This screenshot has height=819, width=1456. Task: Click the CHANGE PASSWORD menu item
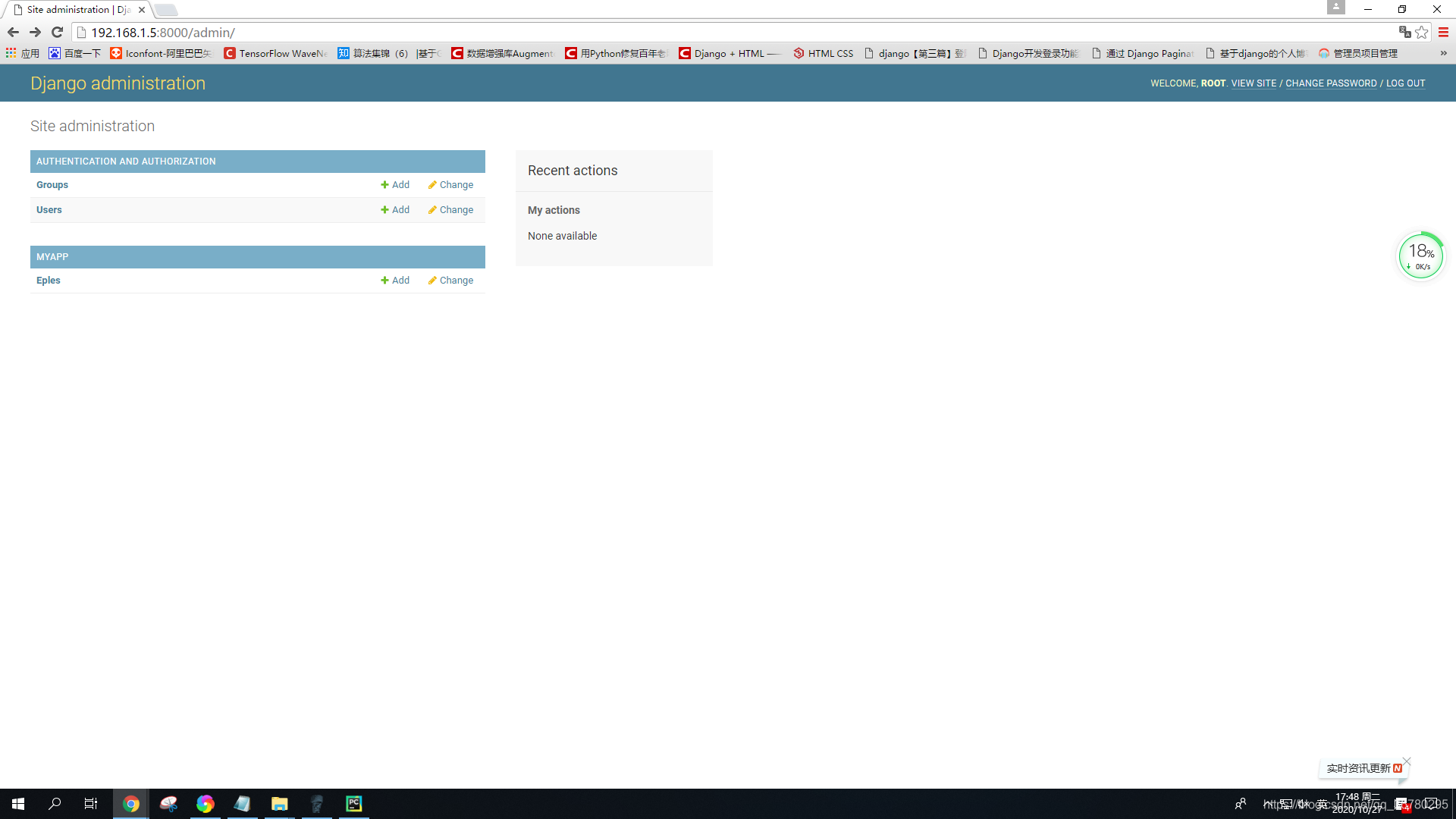(x=1330, y=83)
